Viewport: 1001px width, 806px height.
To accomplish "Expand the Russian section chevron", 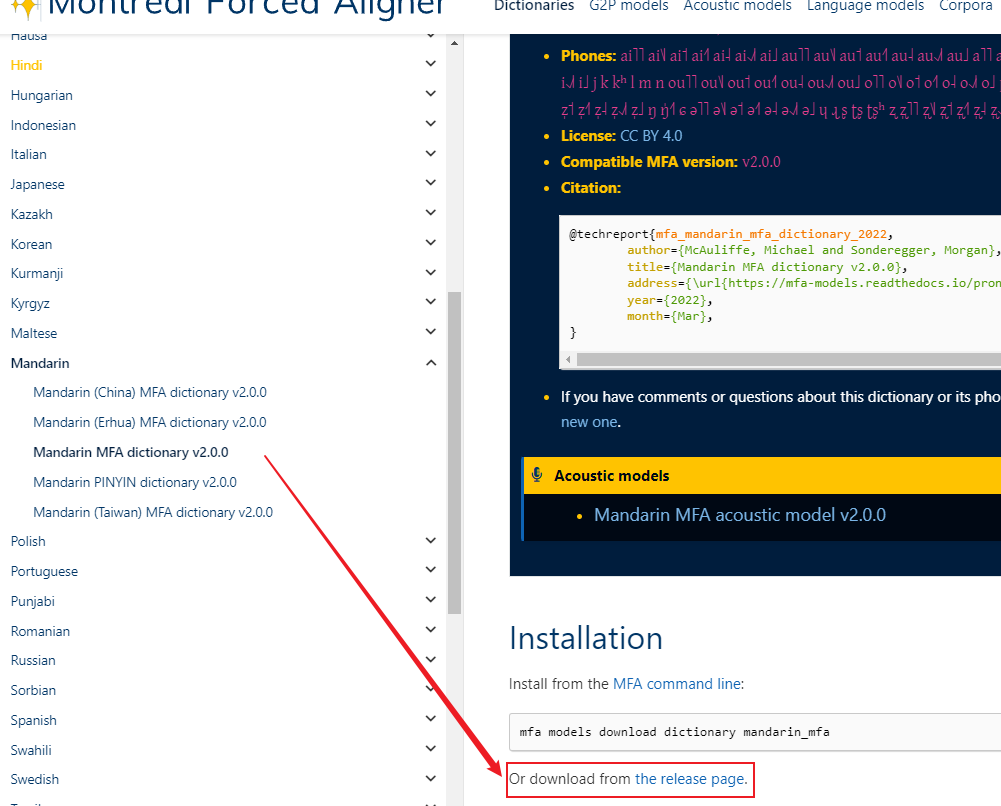I will pyautogui.click(x=431, y=659).
